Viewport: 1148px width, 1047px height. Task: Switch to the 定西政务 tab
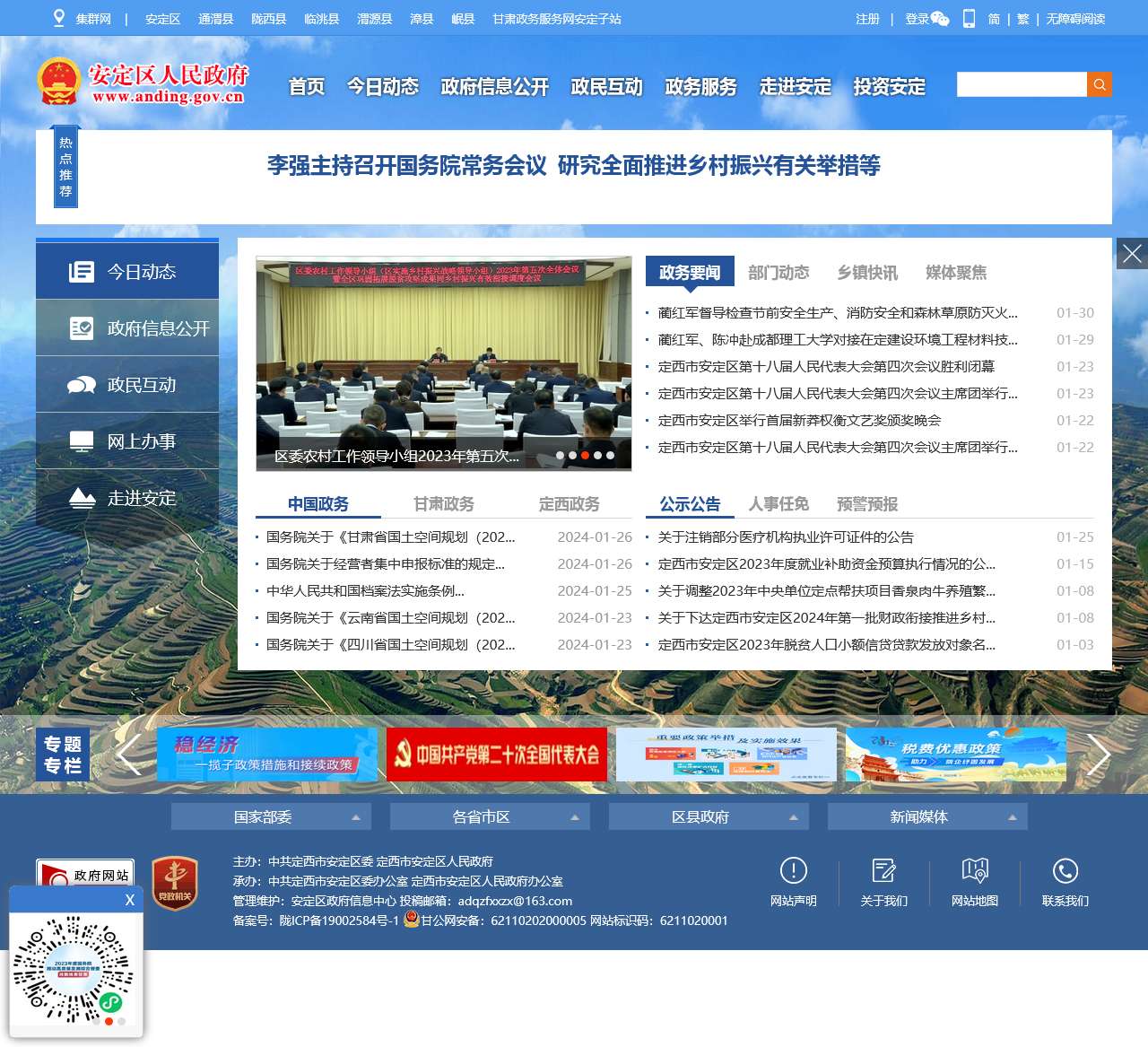pos(570,504)
